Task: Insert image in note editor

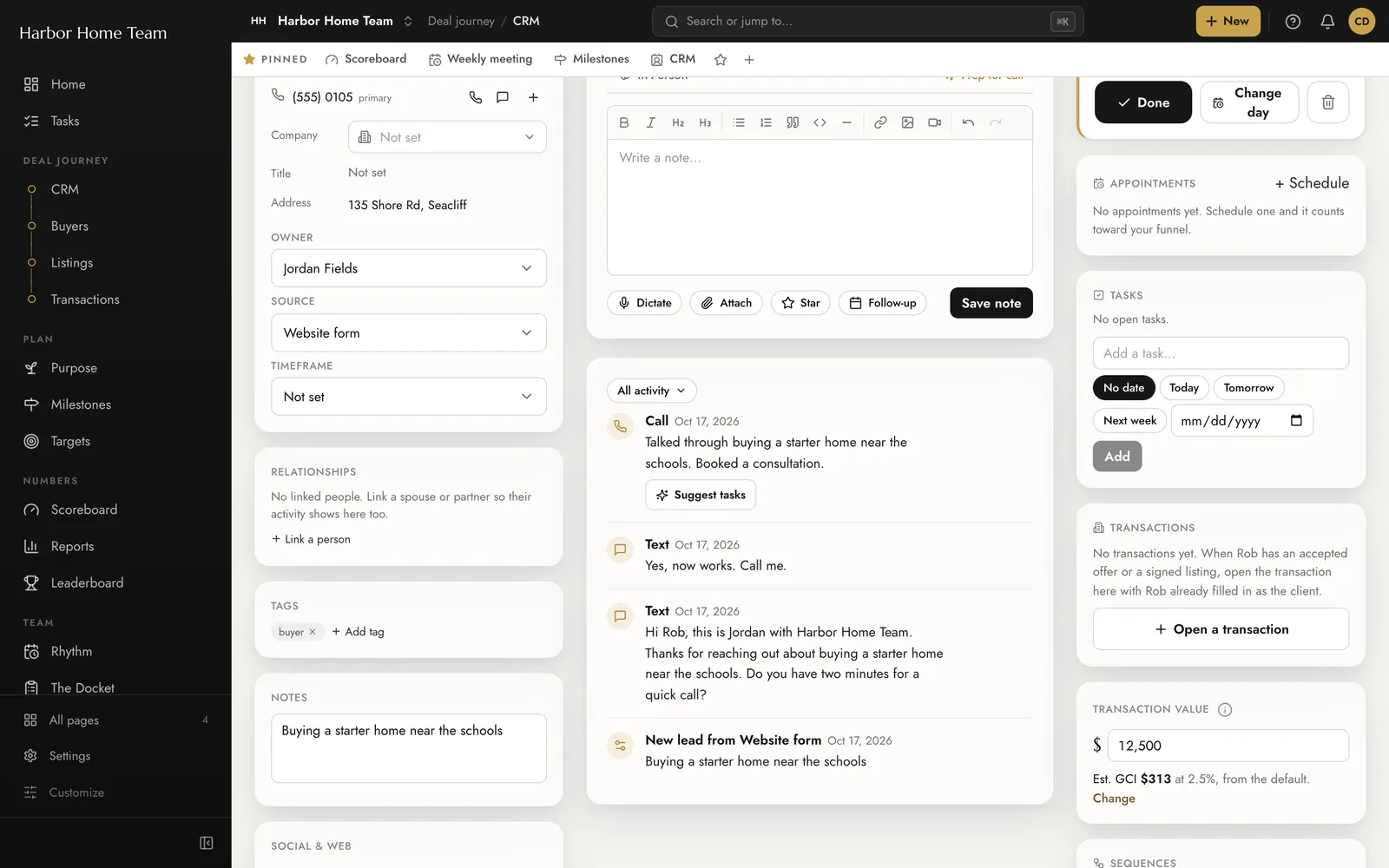Action: 907,122
